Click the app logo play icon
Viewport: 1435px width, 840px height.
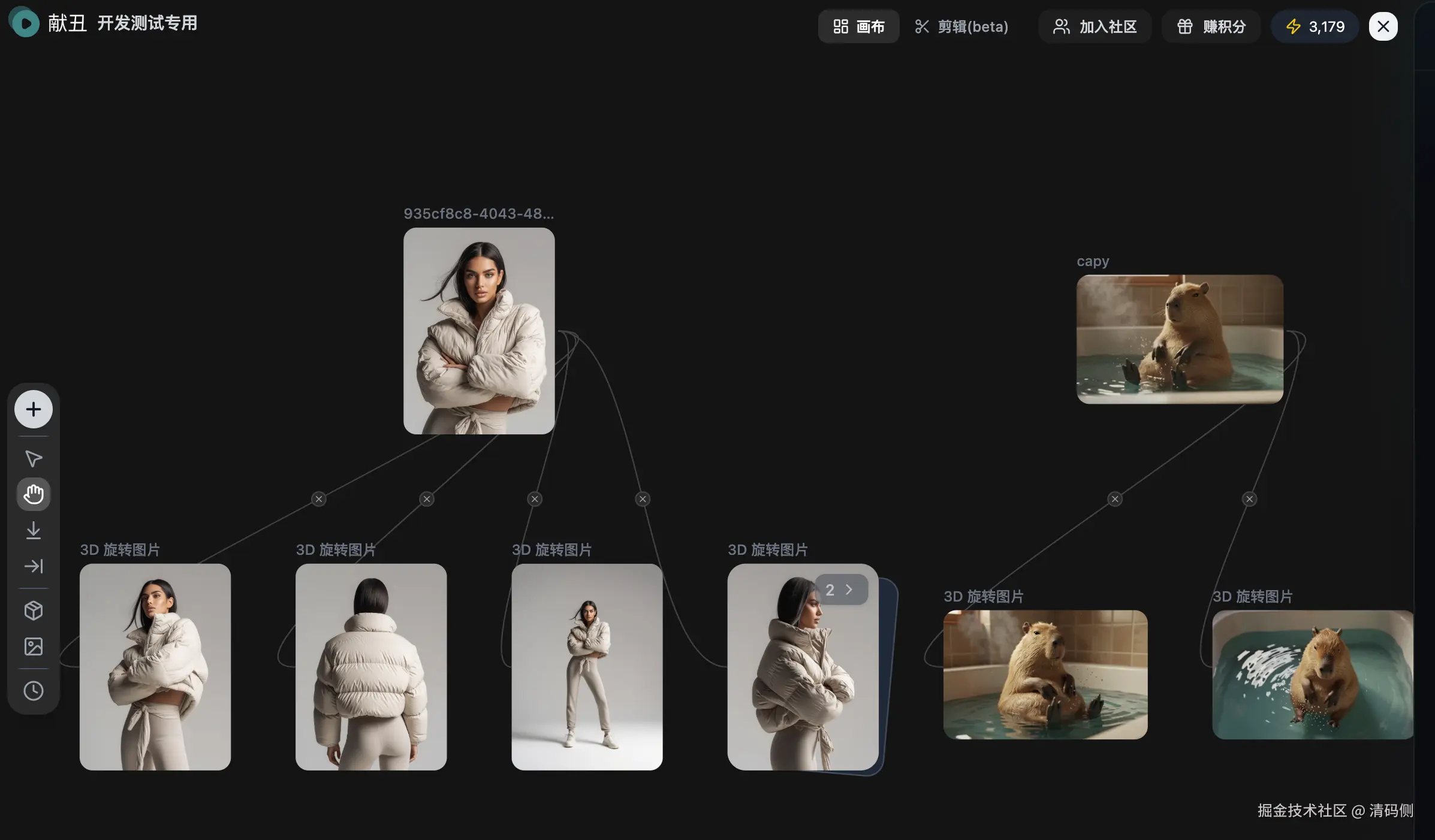(x=25, y=23)
